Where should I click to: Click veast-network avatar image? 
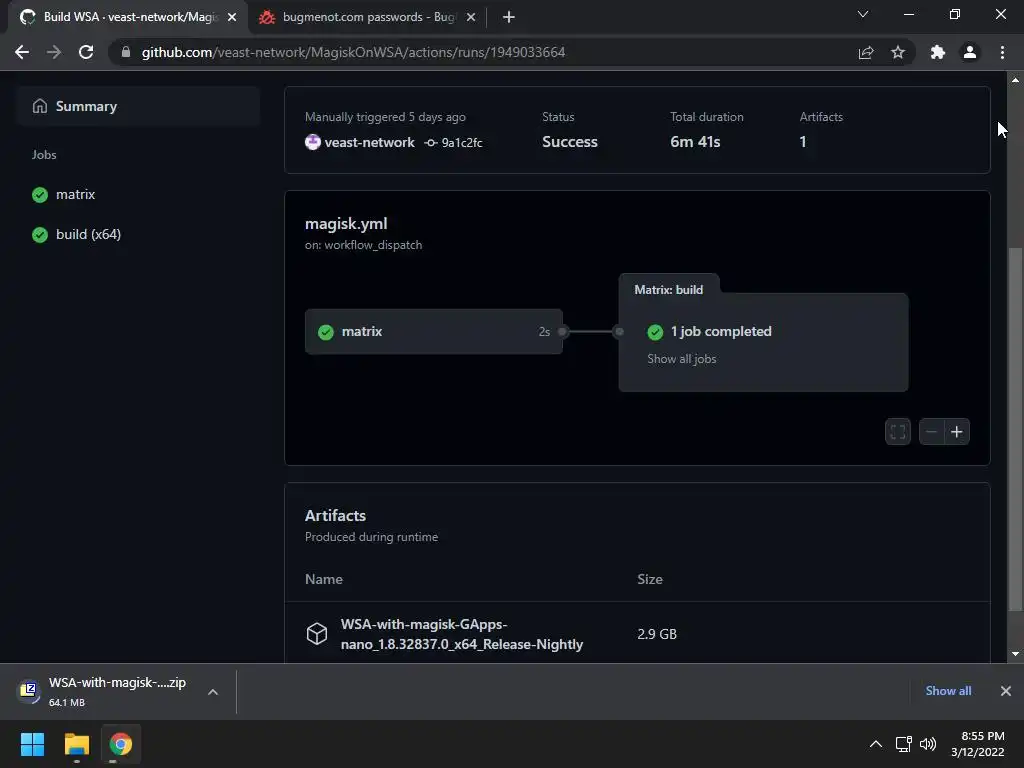pos(313,142)
